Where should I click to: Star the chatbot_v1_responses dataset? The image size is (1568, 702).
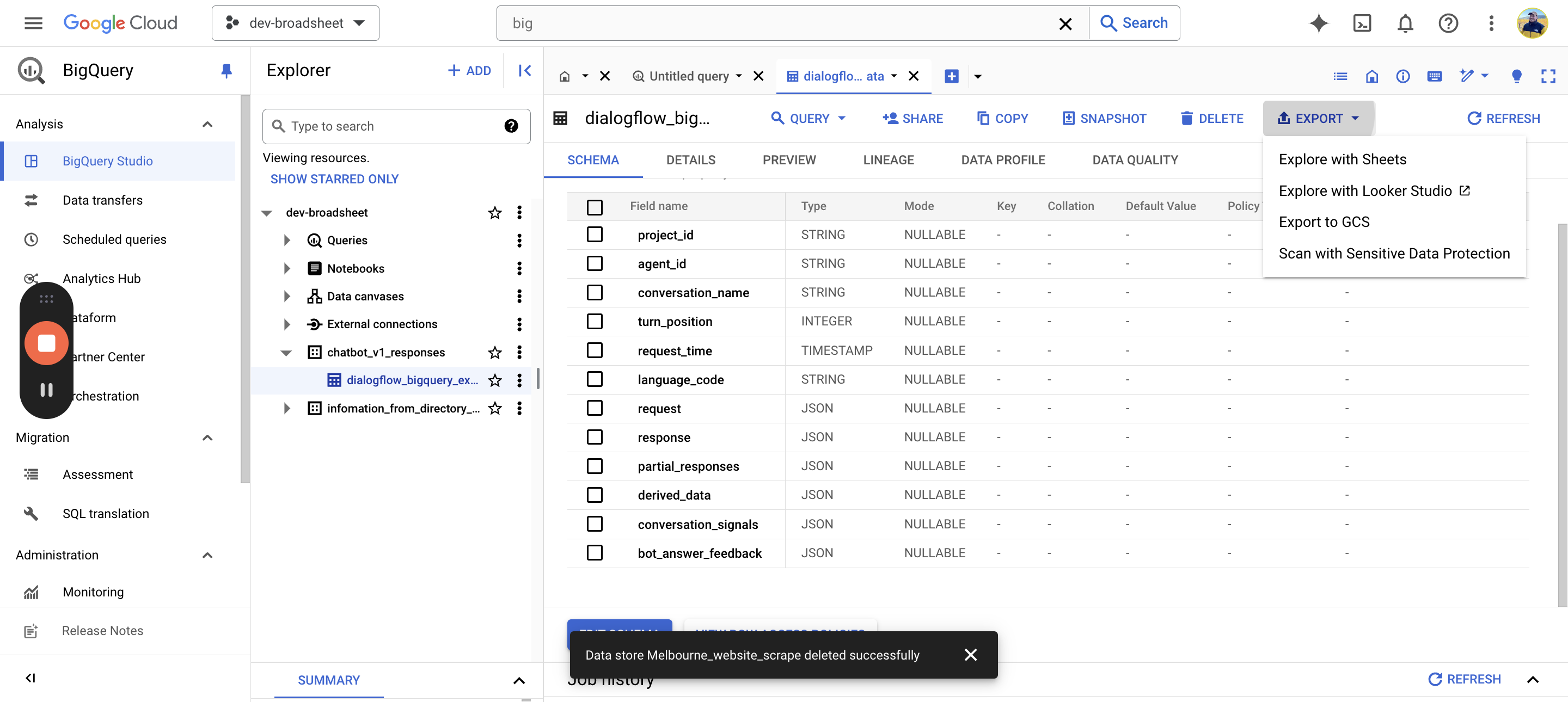495,352
